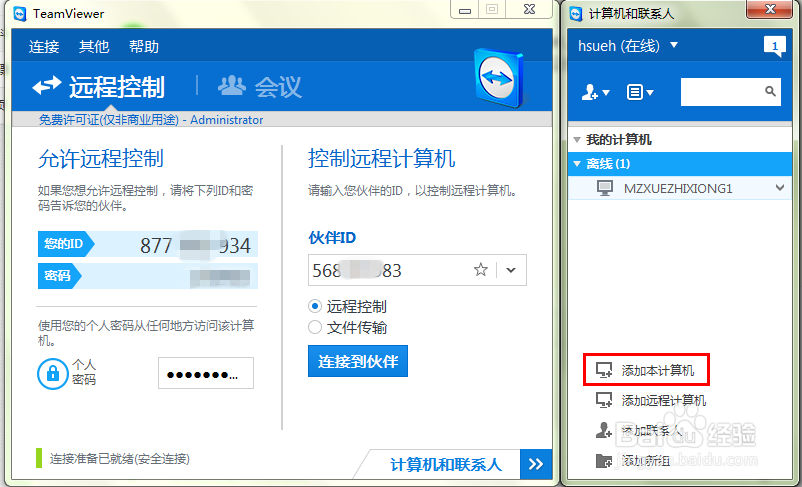The height and width of the screenshot is (487, 802).
Task: Click the 添加新组 folder icon
Action: (604, 460)
